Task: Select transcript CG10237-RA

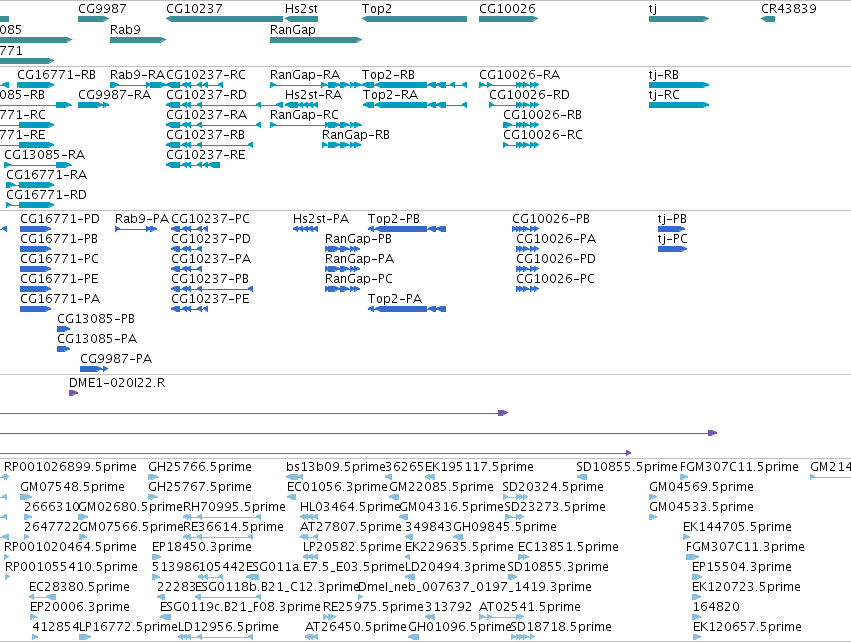Action: pyautogui.click(x=206, y=115)
